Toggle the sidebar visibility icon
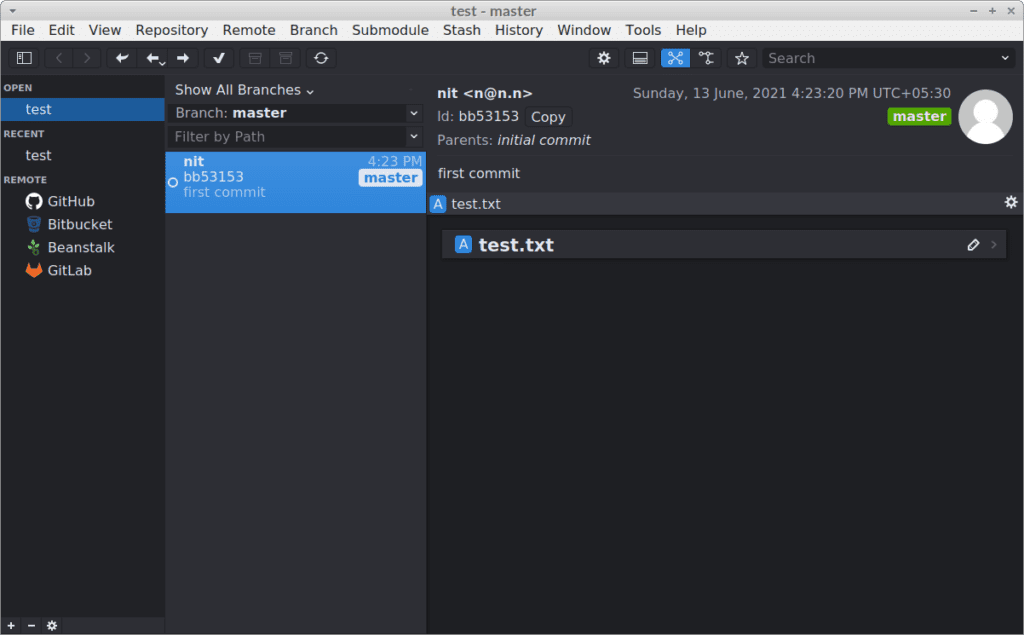This screenshot has width=1024, height=635. pyautogui.click(x=24, y=58)
